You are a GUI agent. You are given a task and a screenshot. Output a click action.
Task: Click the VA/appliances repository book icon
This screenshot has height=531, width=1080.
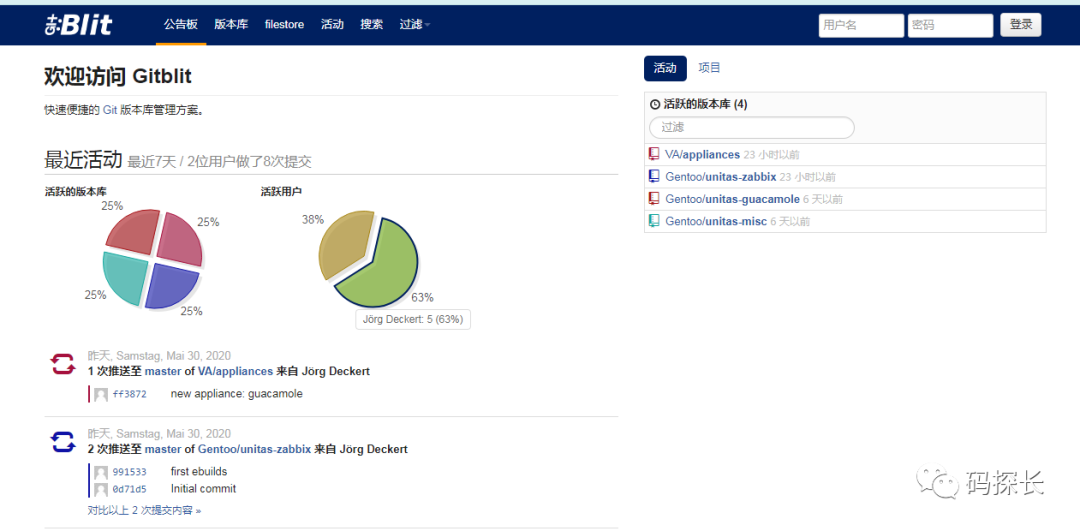654,154
